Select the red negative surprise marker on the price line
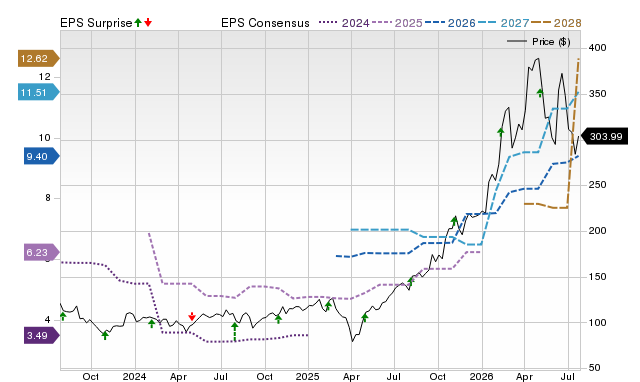The image size is (640, 382). point(192,316)
